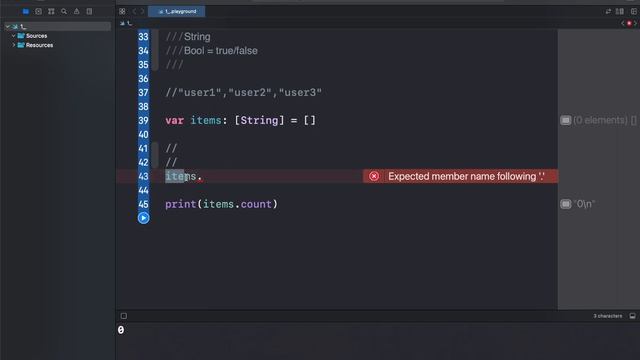640x360 pixels.
Task: Click the '///String' comment line
Action: (188, 37)
